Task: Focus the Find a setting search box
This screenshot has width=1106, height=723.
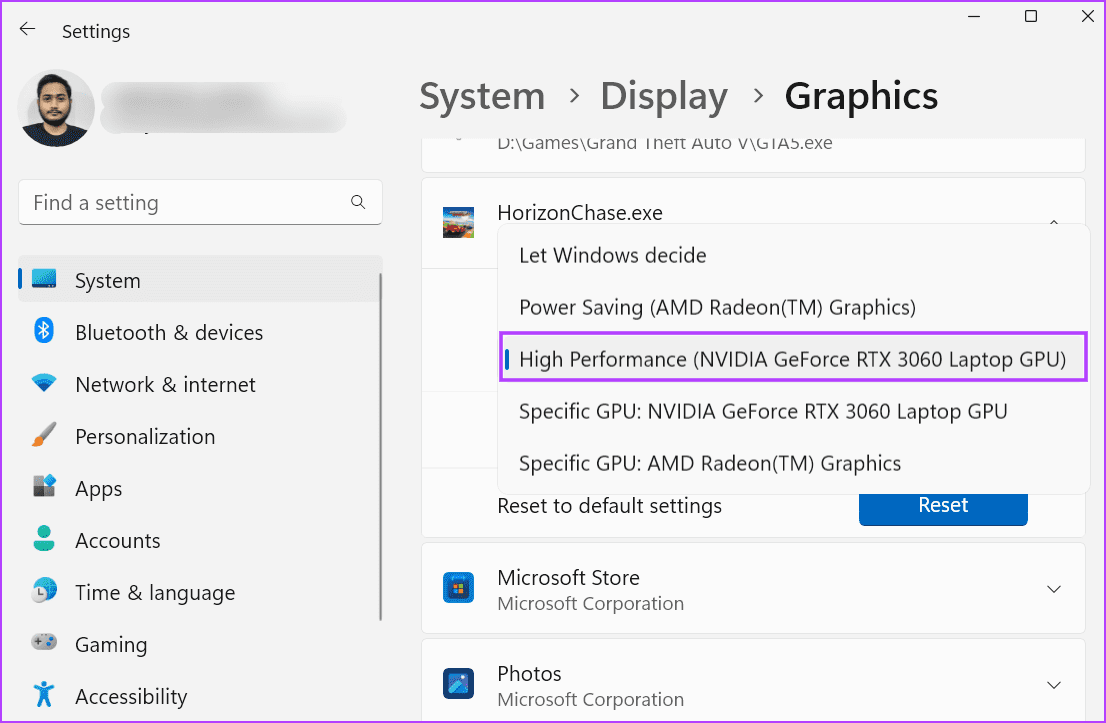Action: tap(200, 202)
